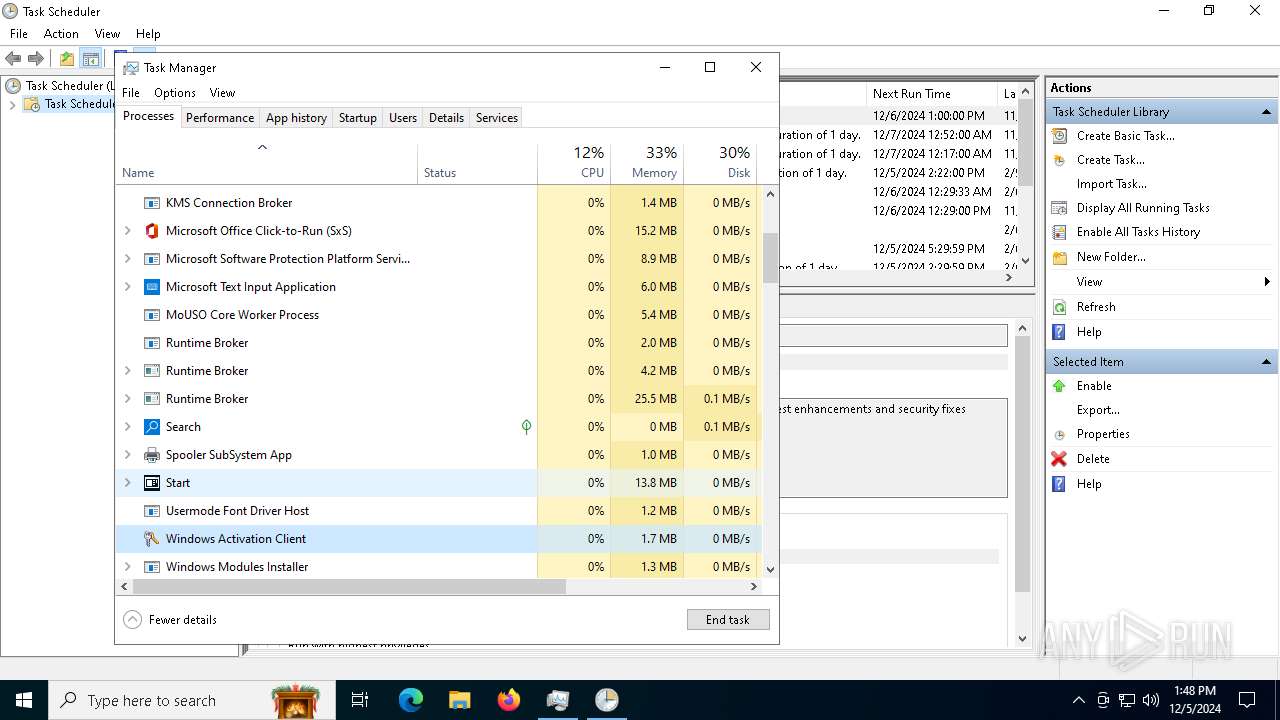Sort processes by Memory column header
This screenshot has height=720, width=1280.
pos(647,164)
